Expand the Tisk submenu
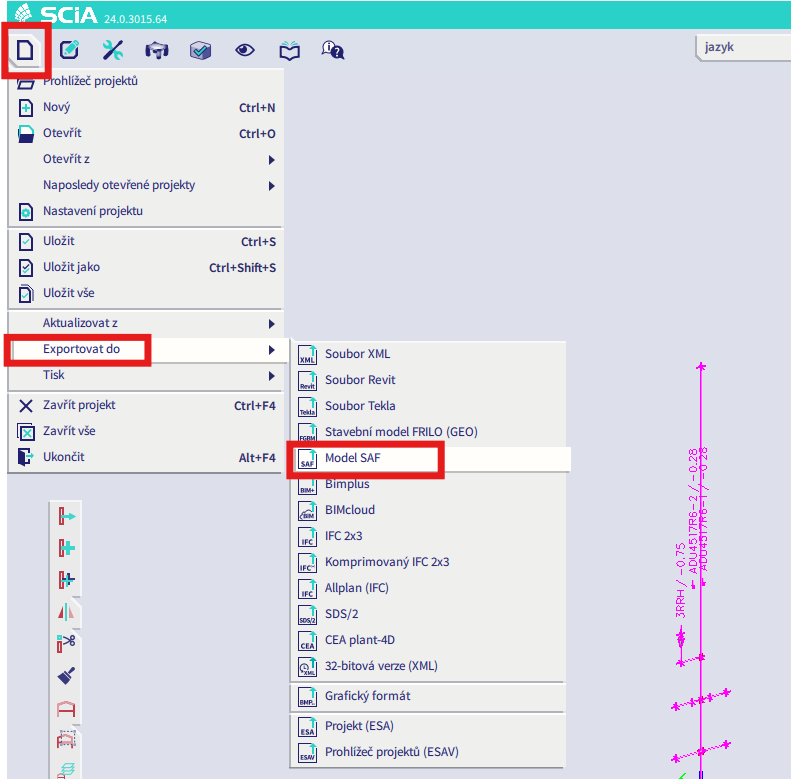 click(146, 375)
